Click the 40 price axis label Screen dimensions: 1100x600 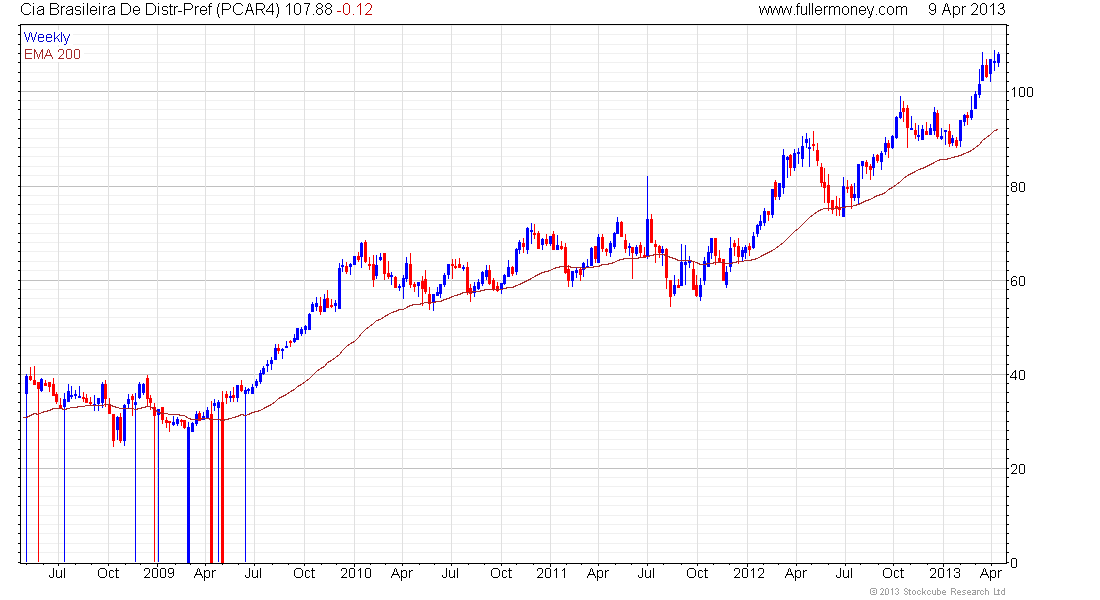[1018, 375]
